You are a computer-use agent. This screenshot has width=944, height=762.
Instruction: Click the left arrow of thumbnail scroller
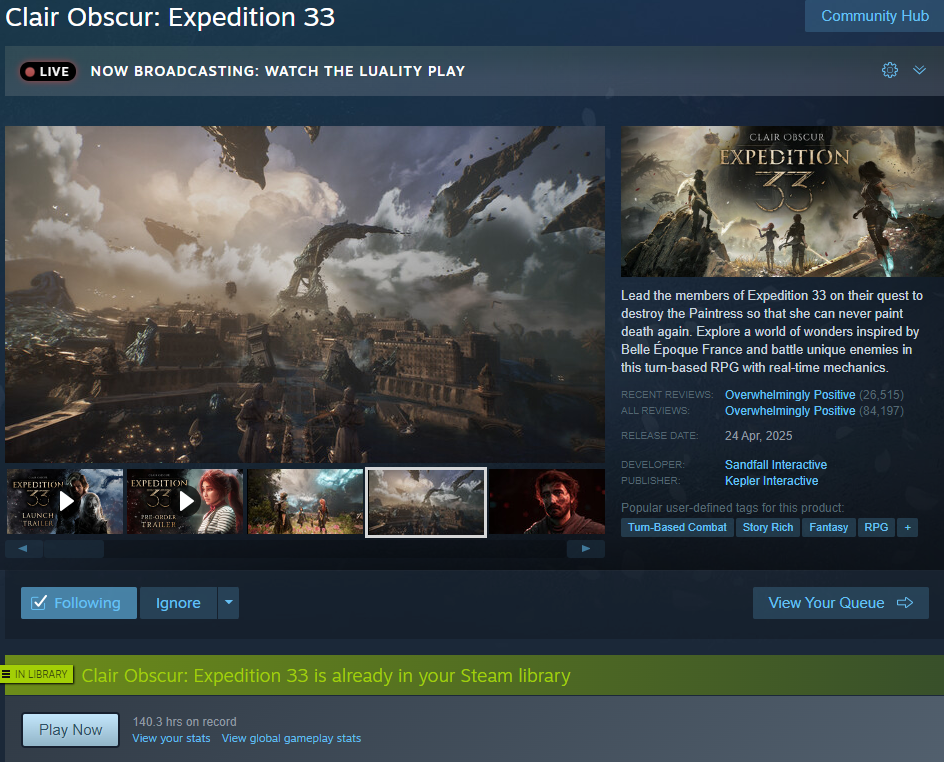(x=23, y=548)
